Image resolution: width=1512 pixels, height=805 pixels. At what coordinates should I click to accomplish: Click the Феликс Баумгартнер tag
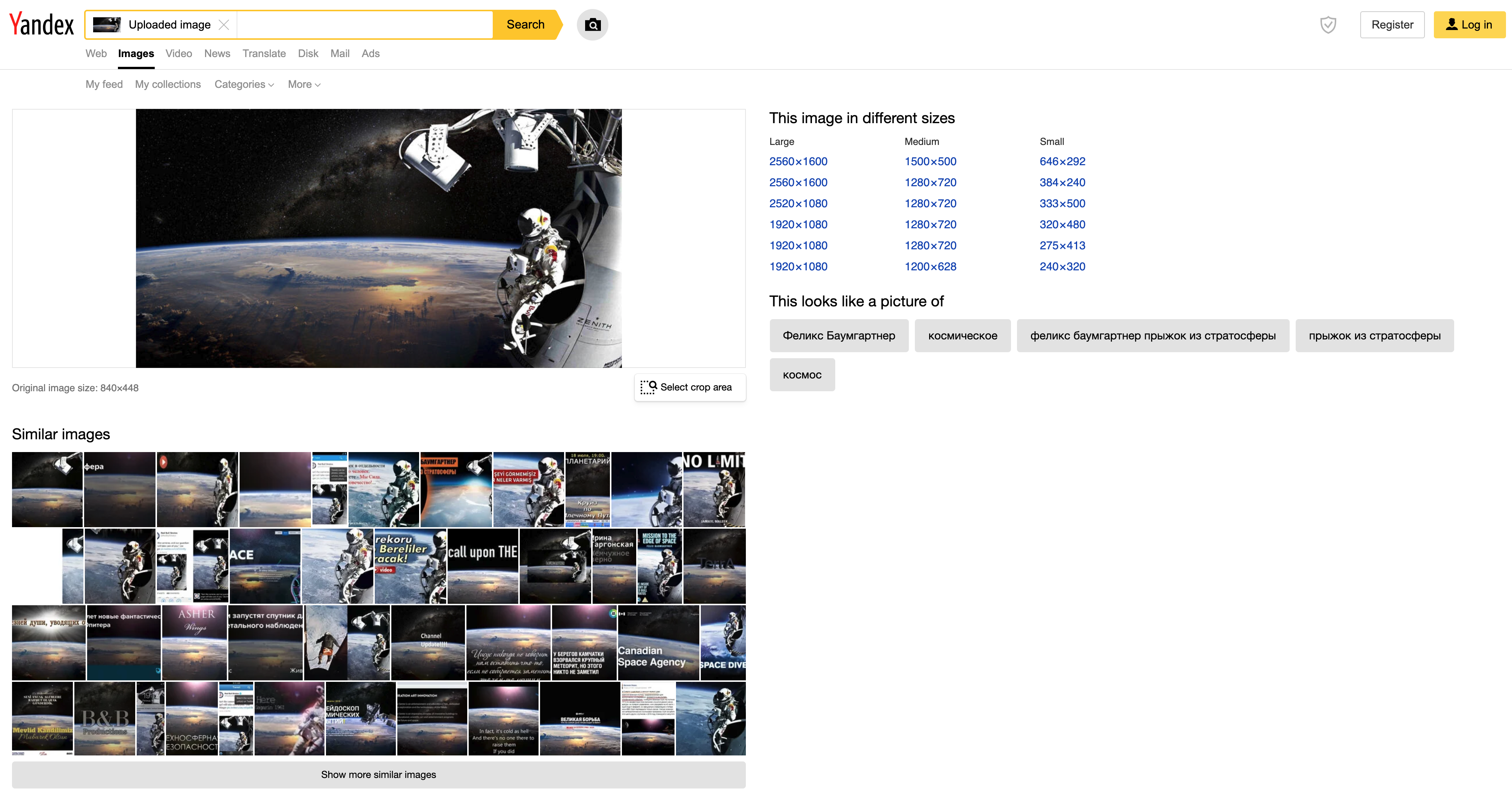click(839, 336)
